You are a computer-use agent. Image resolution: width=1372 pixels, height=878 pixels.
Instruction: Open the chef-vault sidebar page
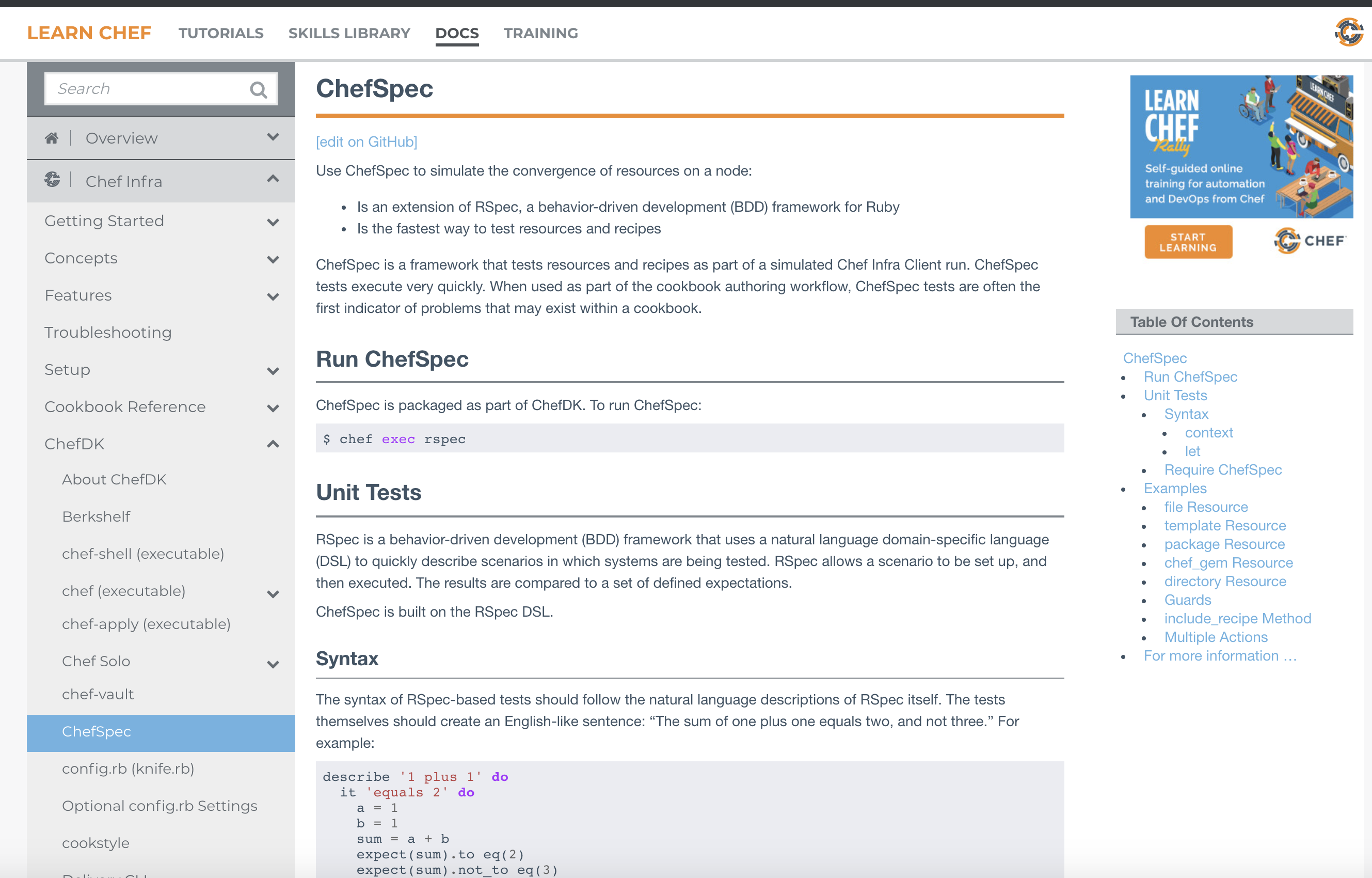tap(98, 695)
